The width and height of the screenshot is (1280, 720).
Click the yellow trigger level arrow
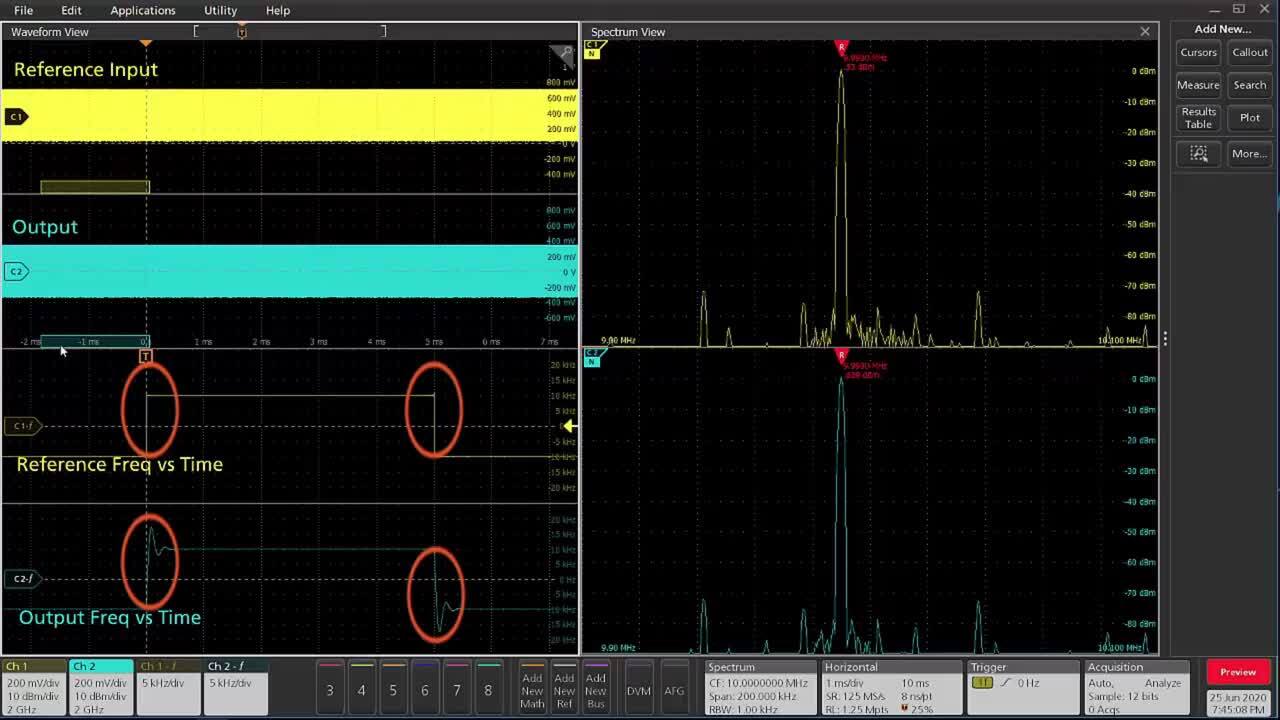tap(569, 426)
